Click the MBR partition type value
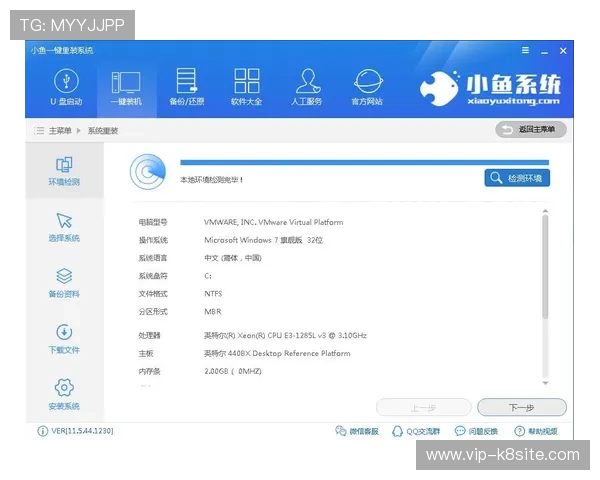The height and width of the screenshot is (480, 600). (x=213, y=312)
